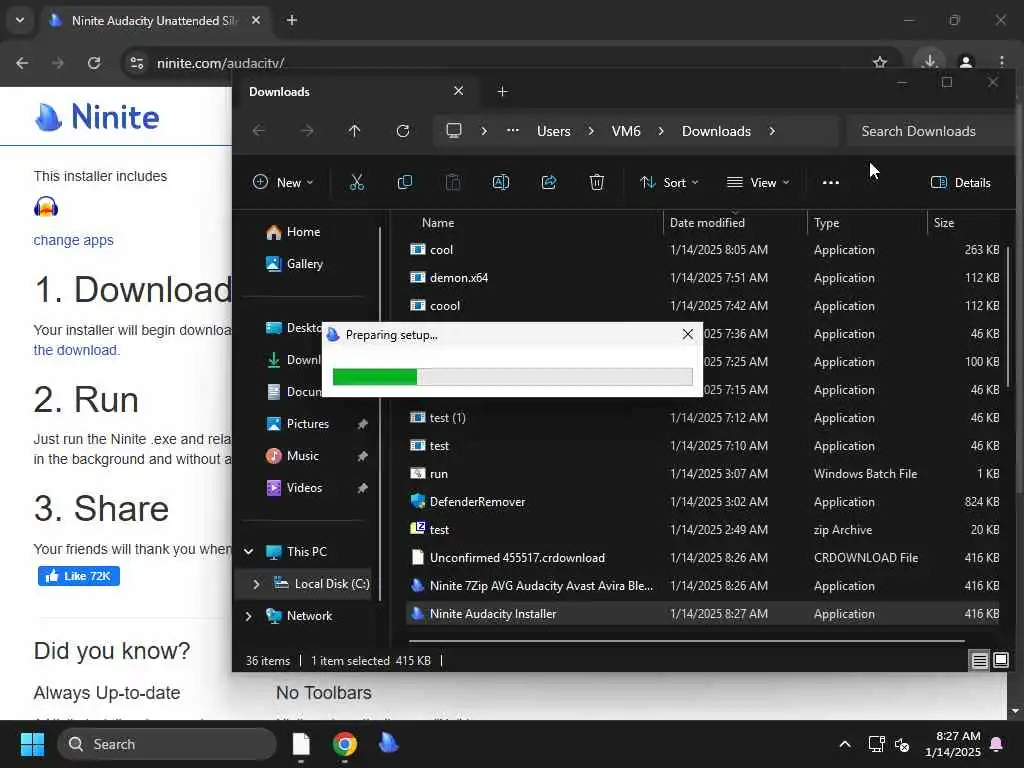Reload the Chrome page

tap(94, 63)
